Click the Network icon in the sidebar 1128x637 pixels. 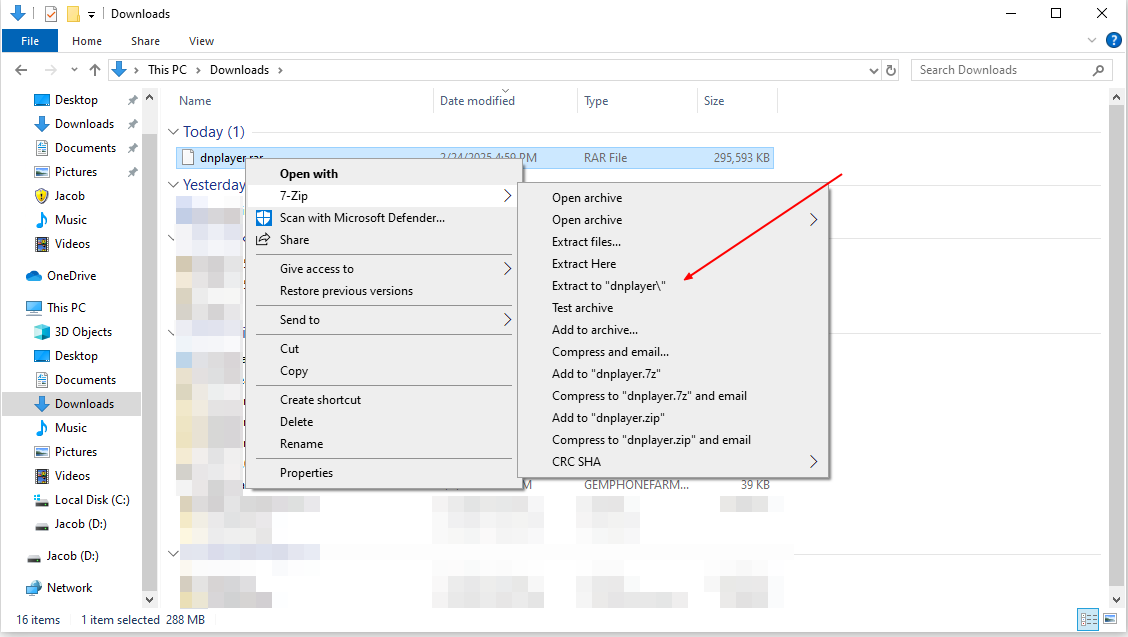(34, 588)
